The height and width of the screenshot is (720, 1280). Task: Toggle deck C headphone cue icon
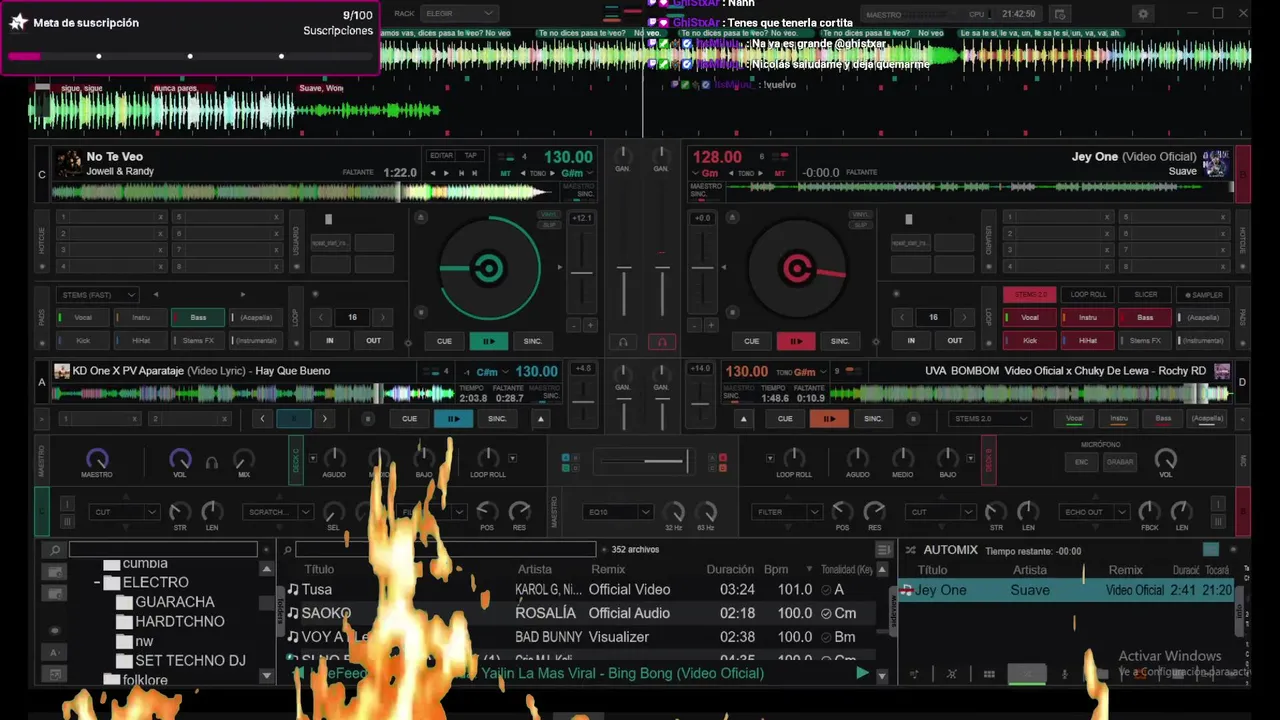623,342
